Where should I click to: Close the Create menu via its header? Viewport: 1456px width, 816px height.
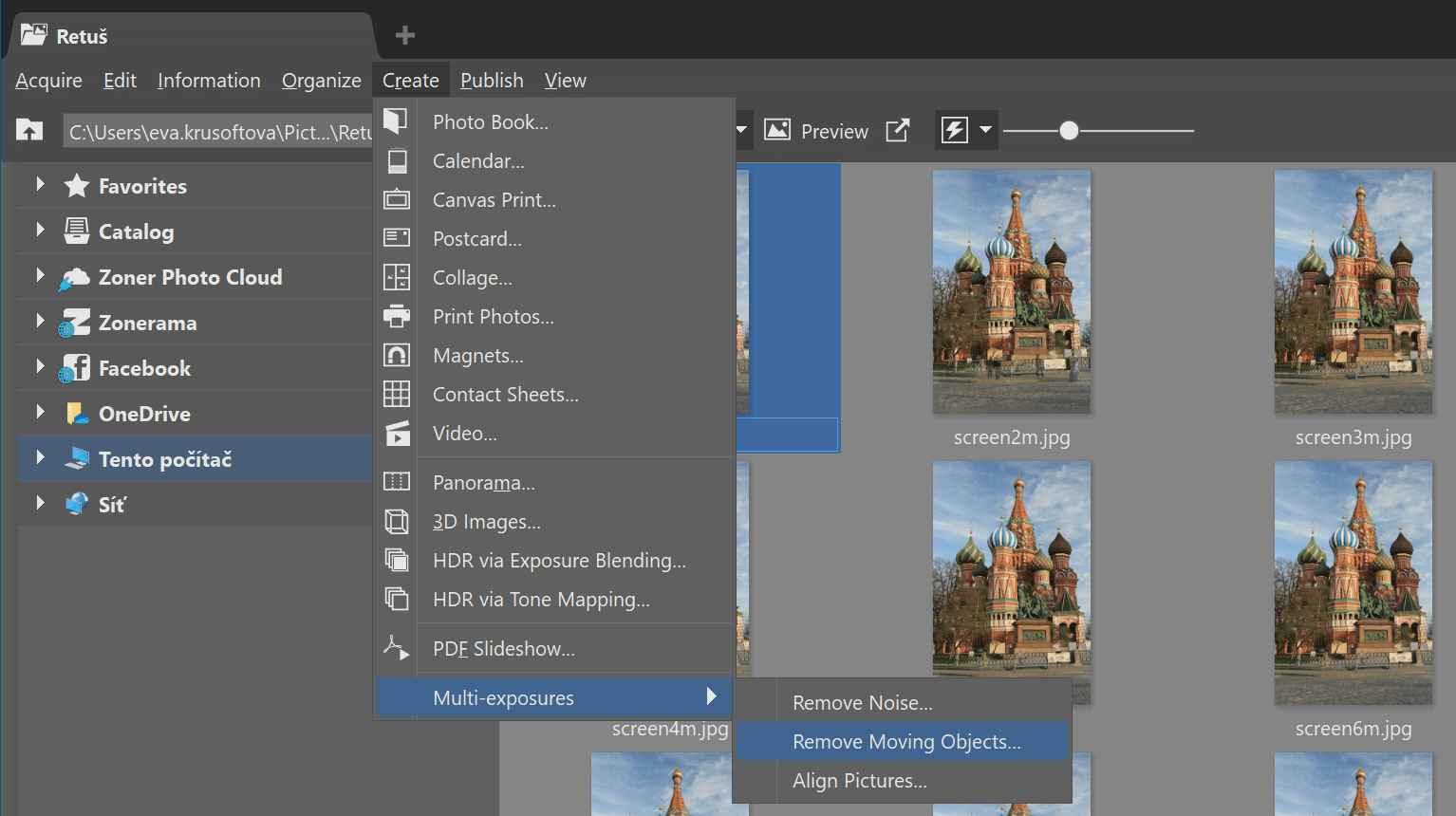pyautogui.click(x=411, y=81)
